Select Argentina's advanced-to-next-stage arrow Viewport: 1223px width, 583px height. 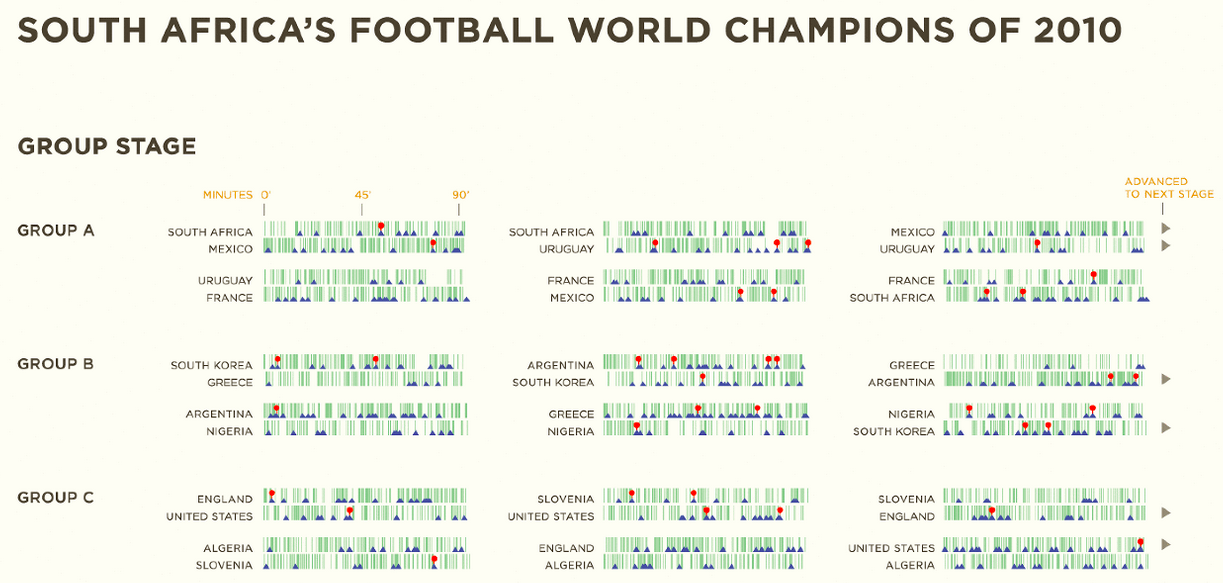pos(1165,379)
